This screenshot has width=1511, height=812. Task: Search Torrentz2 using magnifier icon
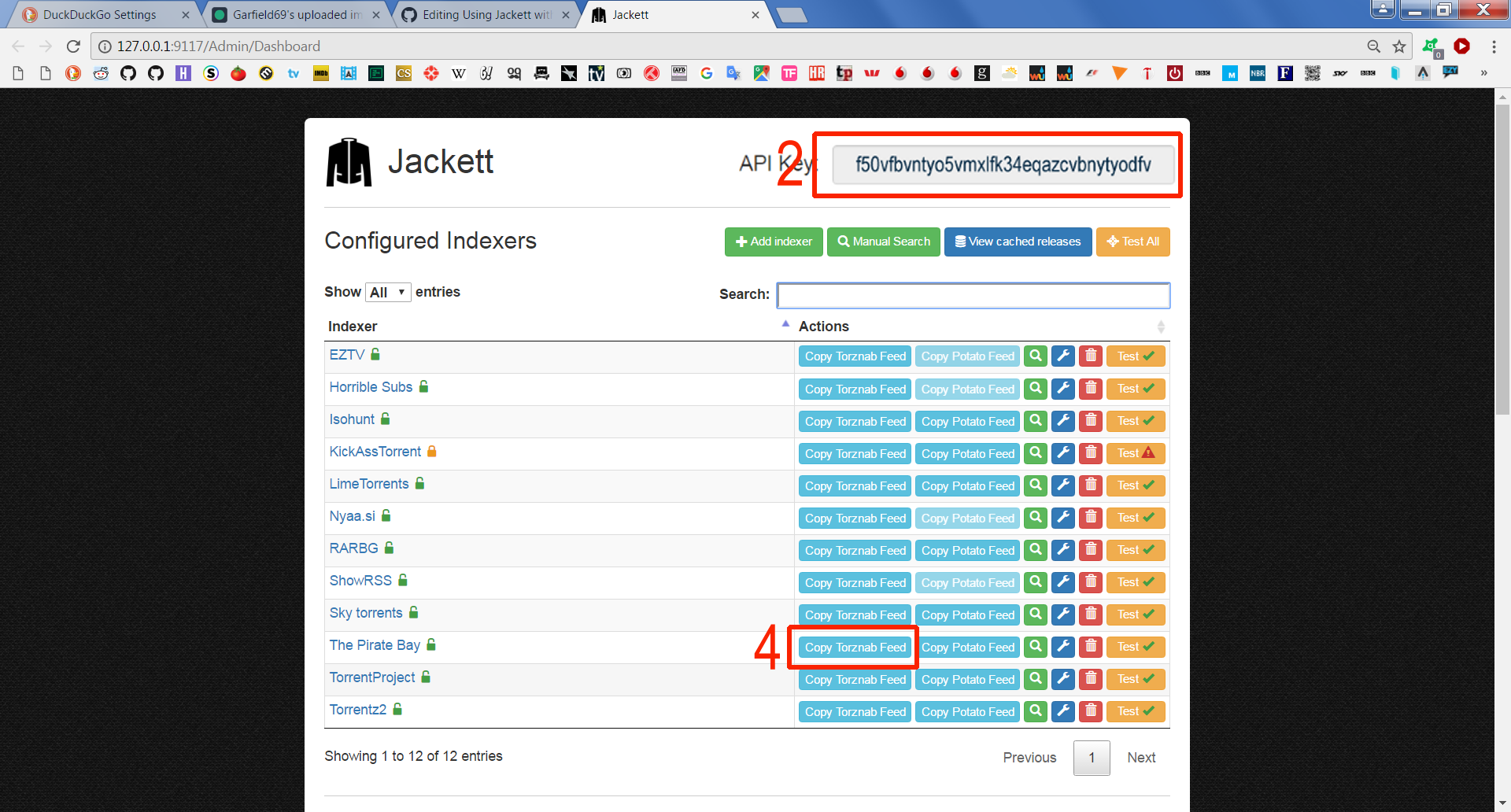[1036, 711]
